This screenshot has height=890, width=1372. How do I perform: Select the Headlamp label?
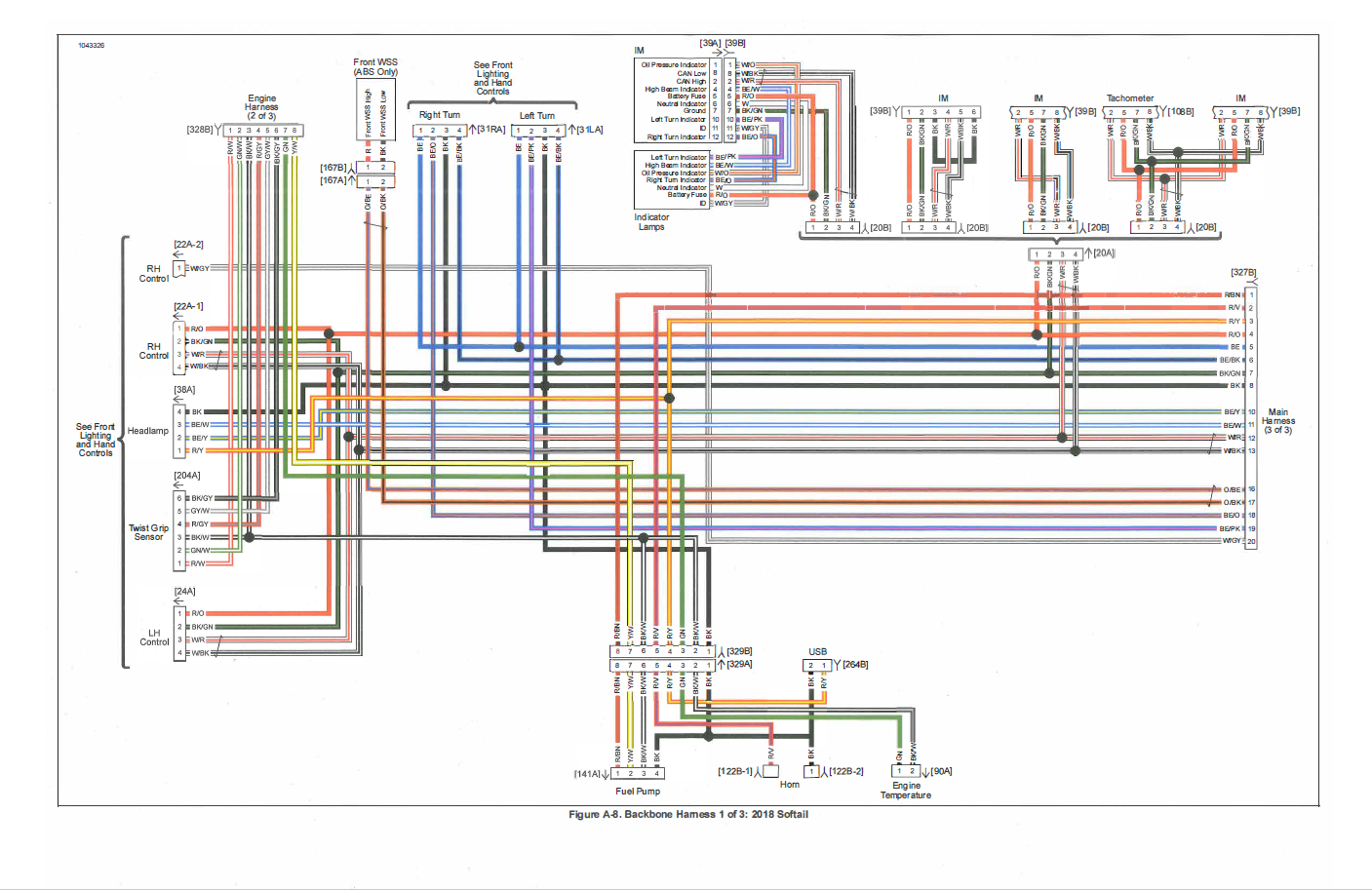148,431
